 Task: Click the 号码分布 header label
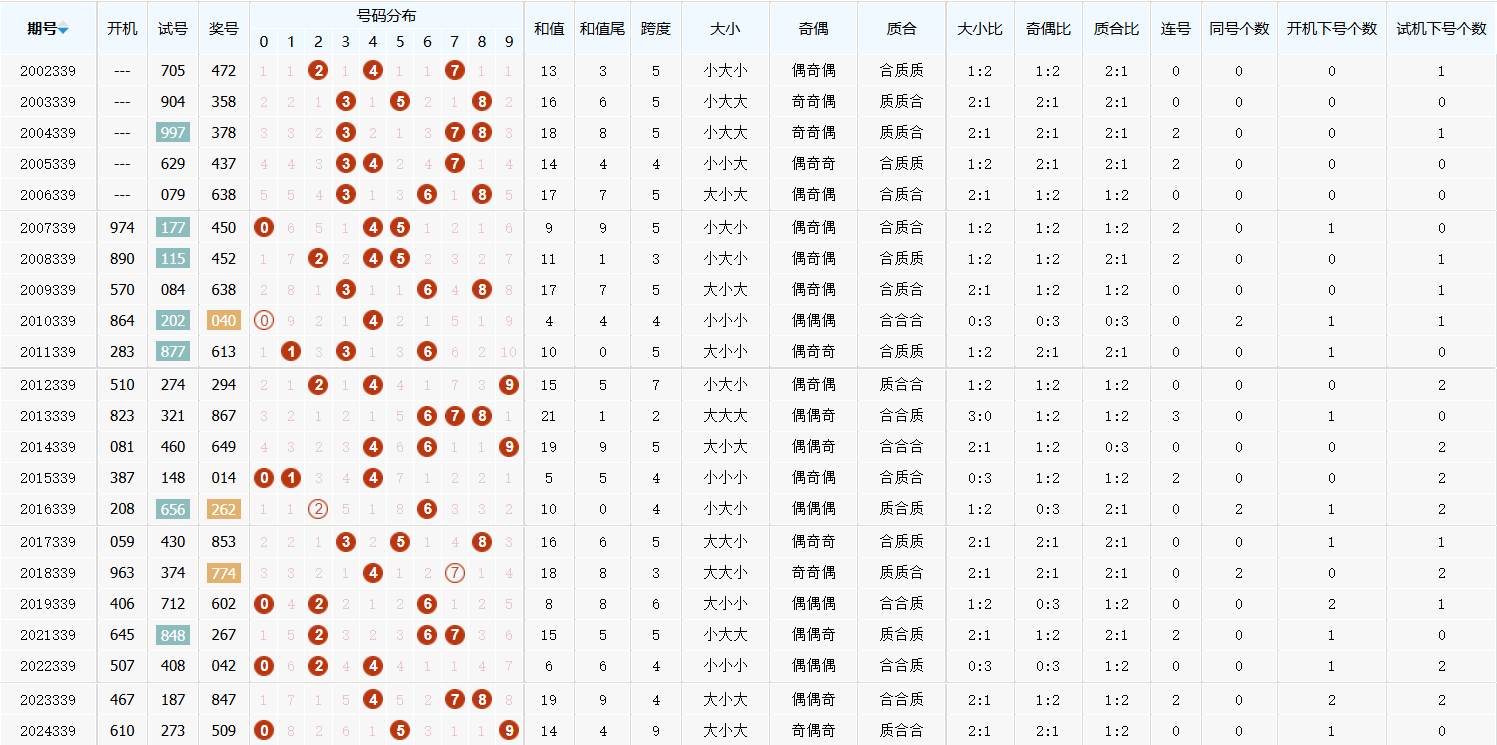pos(386,15)
